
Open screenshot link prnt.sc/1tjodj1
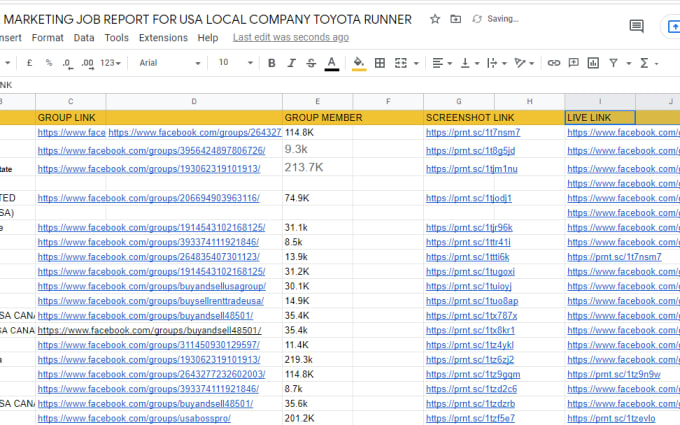(469, 198)
